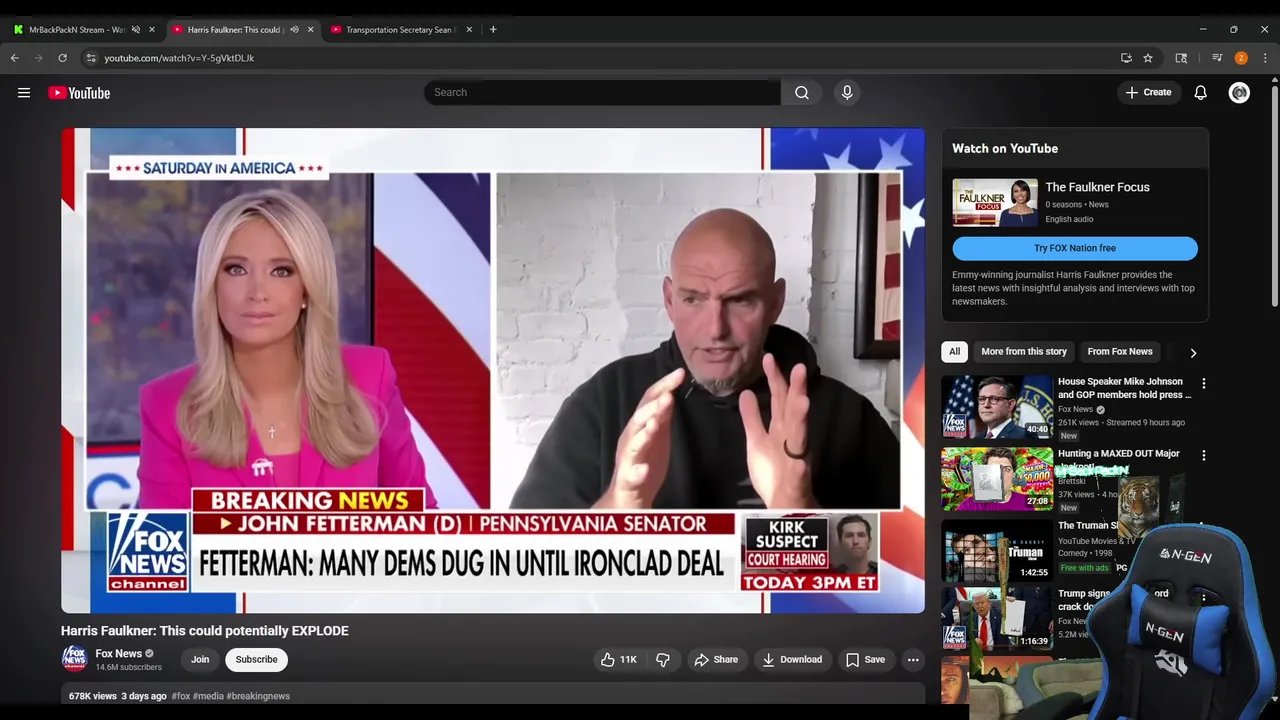
Task: Click '14.6M subscribers' text
Action: (128, 667)
